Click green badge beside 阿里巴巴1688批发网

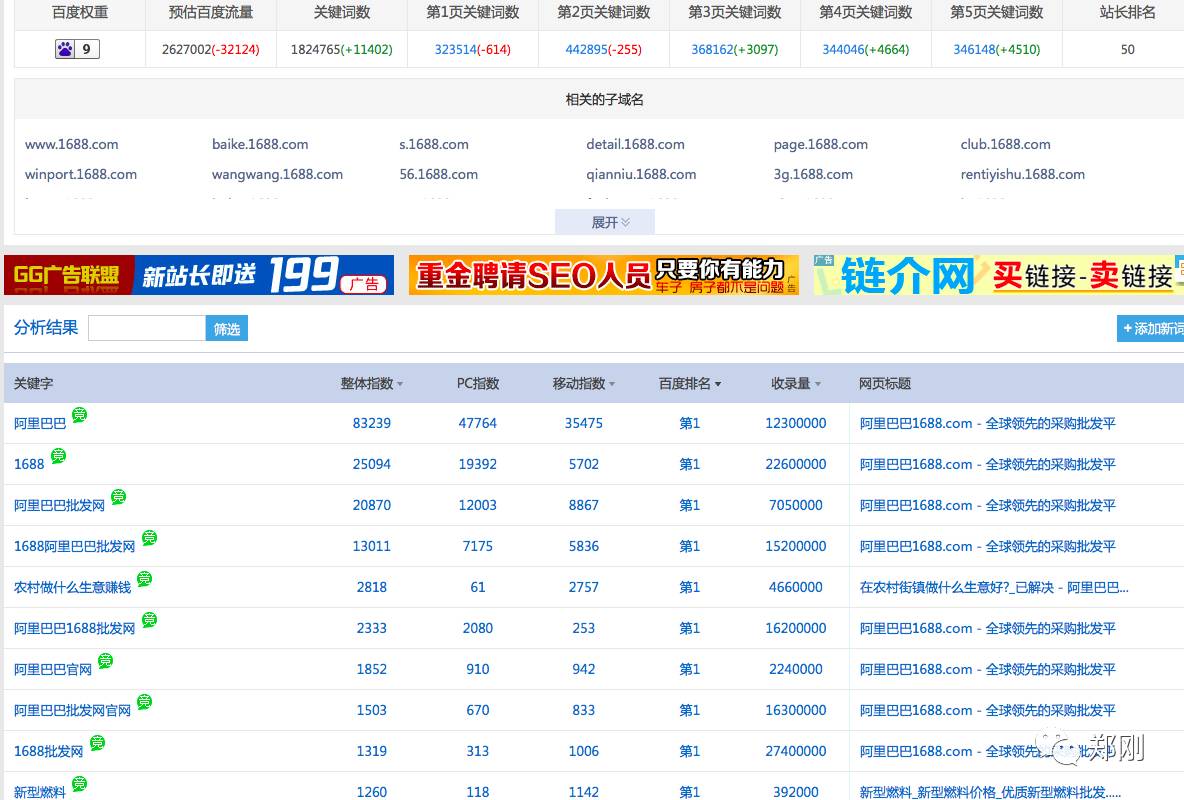tap(150, 619)
